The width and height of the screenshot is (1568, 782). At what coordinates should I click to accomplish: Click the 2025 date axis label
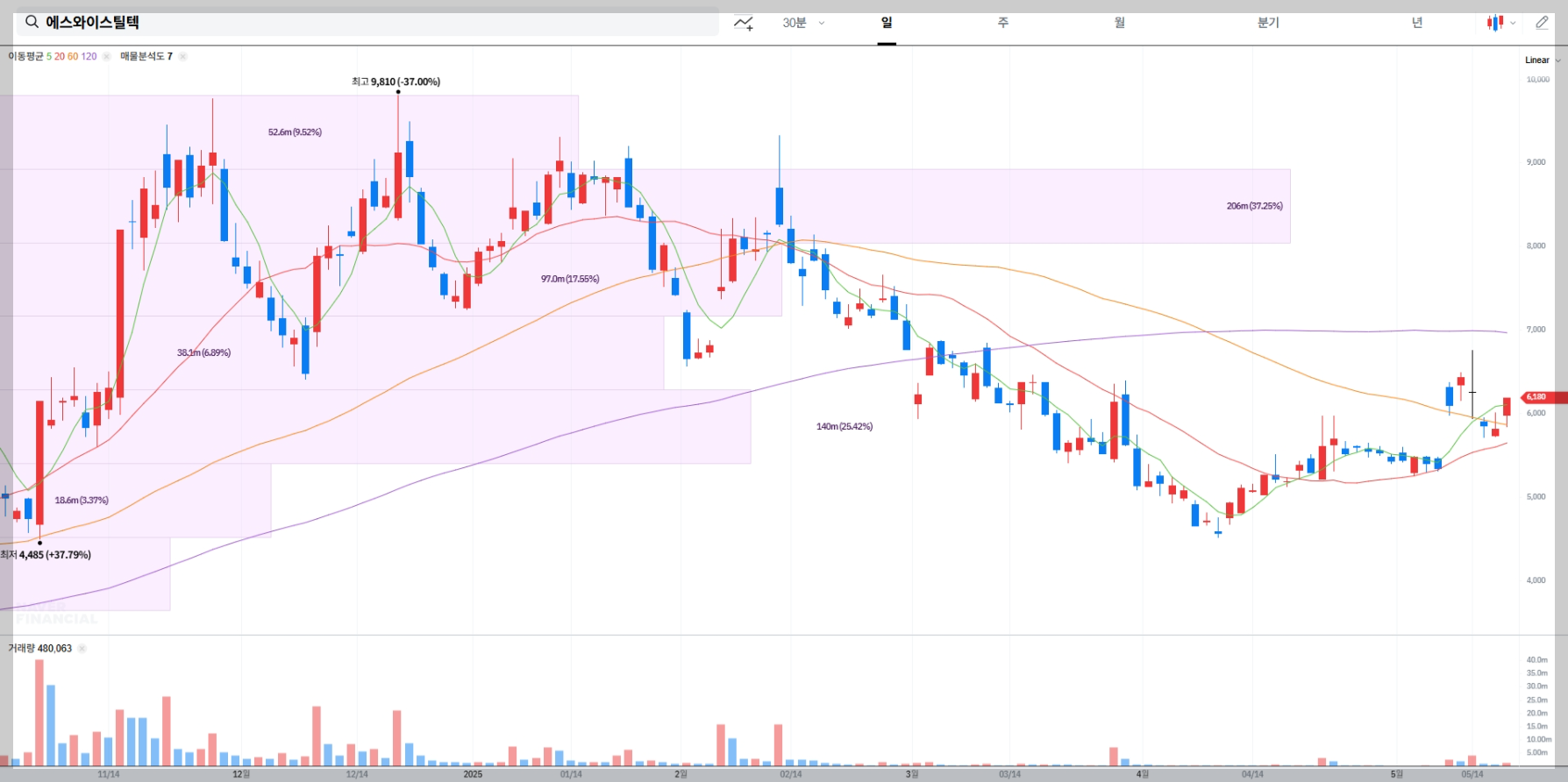[x=473, y=774]
